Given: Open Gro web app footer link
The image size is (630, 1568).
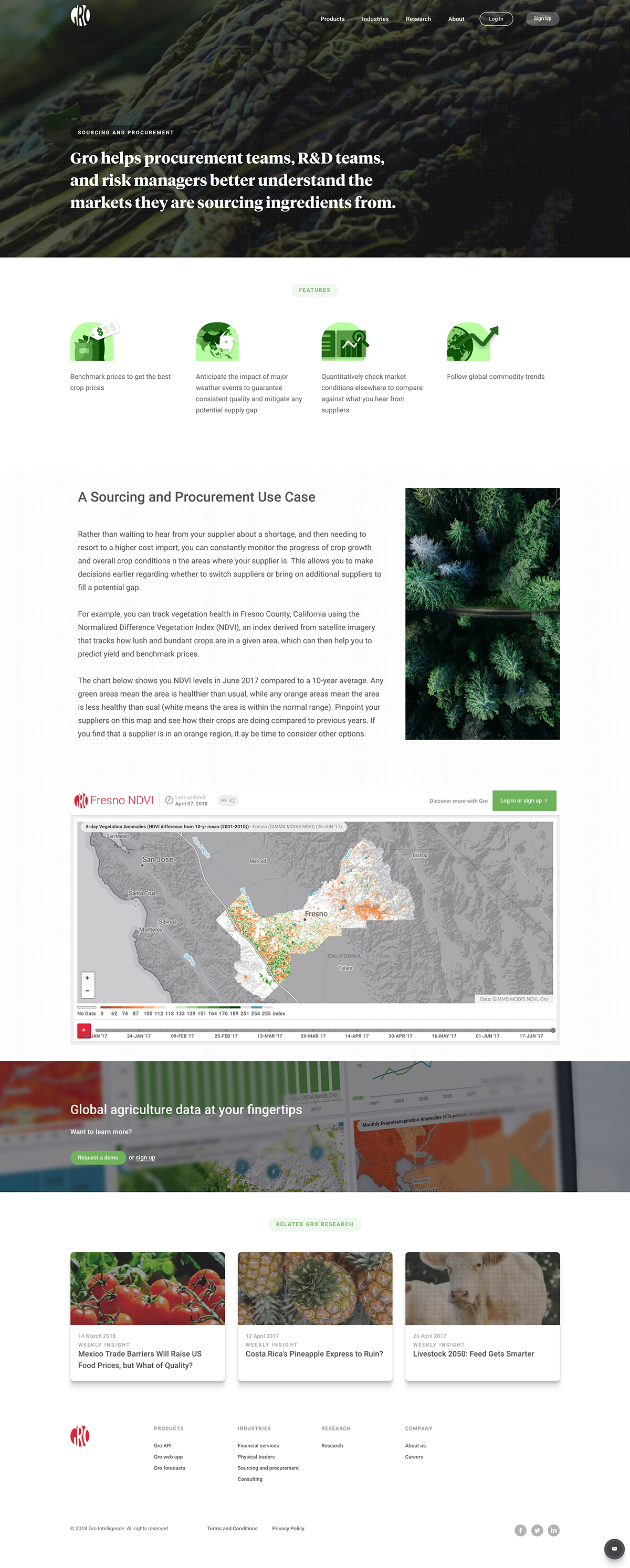Looking at the screenshot, I should coord(168,1457).
